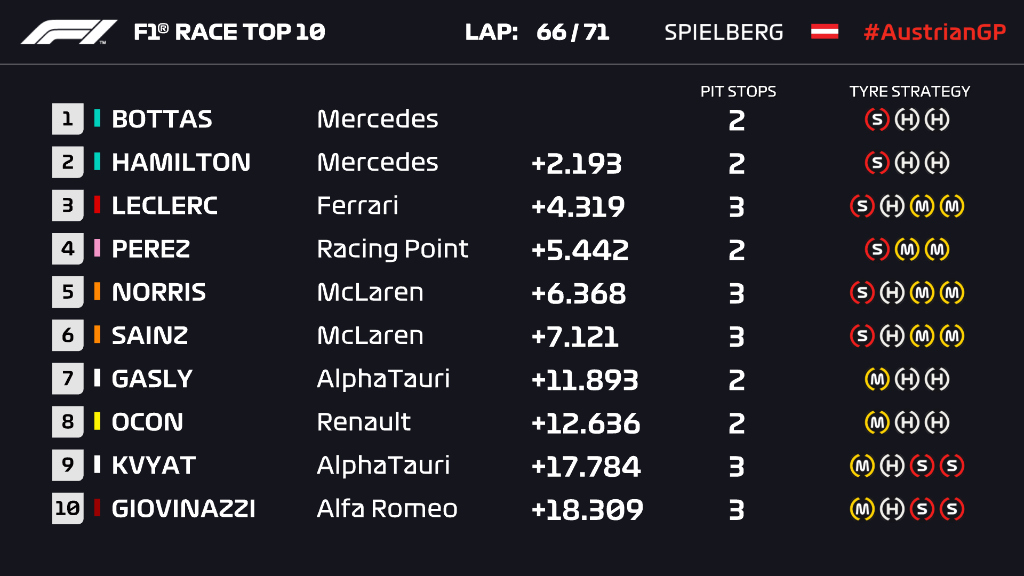Click the soft tyre icon in Bottas' strategy
The image size is (1024, 576).
[876, 119]
